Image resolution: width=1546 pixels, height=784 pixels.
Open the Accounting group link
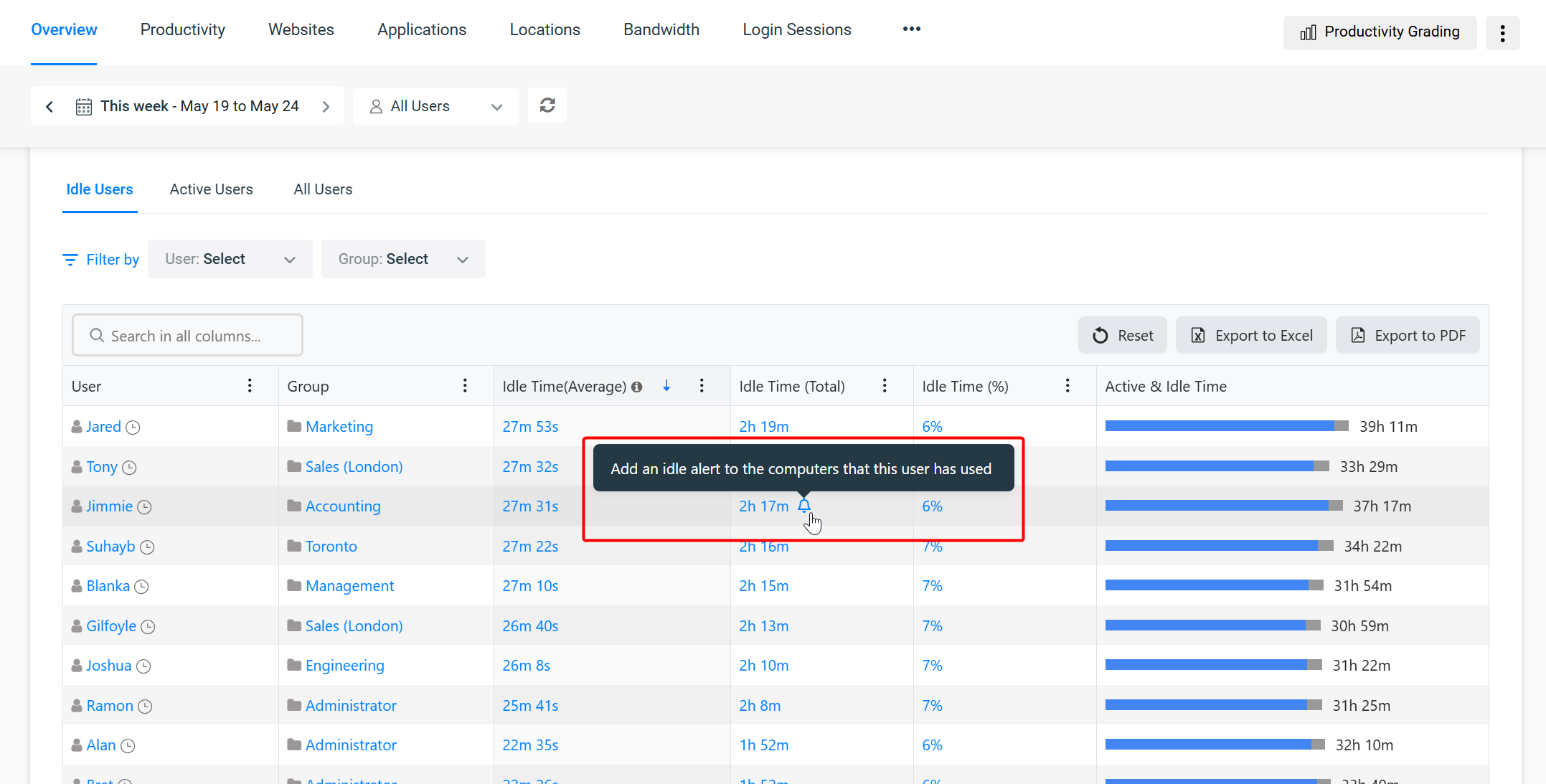(x=343, y=506)
